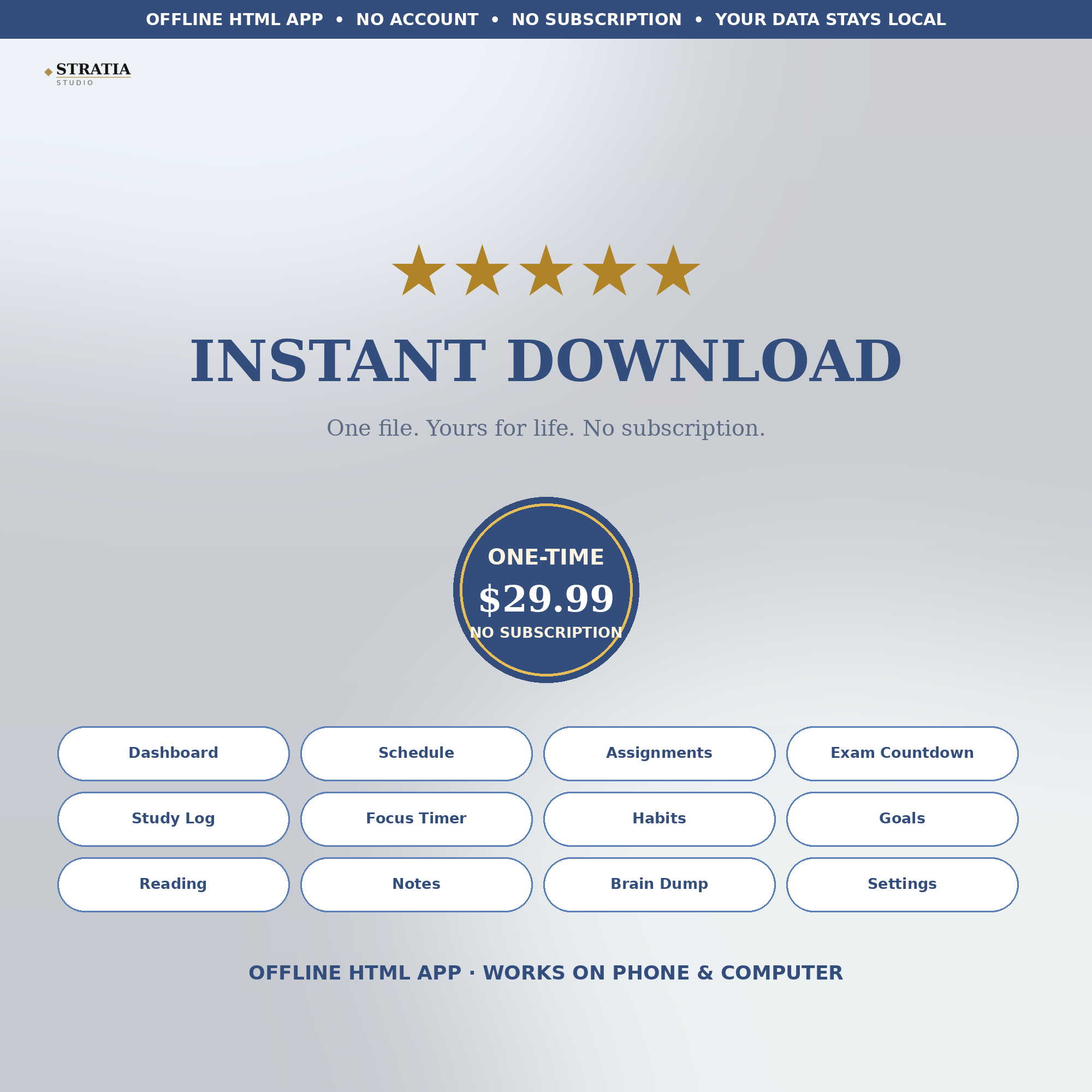Open the Exam Countdown pill
Screen dimensions: 1092x1092
[x=903, y=753]
